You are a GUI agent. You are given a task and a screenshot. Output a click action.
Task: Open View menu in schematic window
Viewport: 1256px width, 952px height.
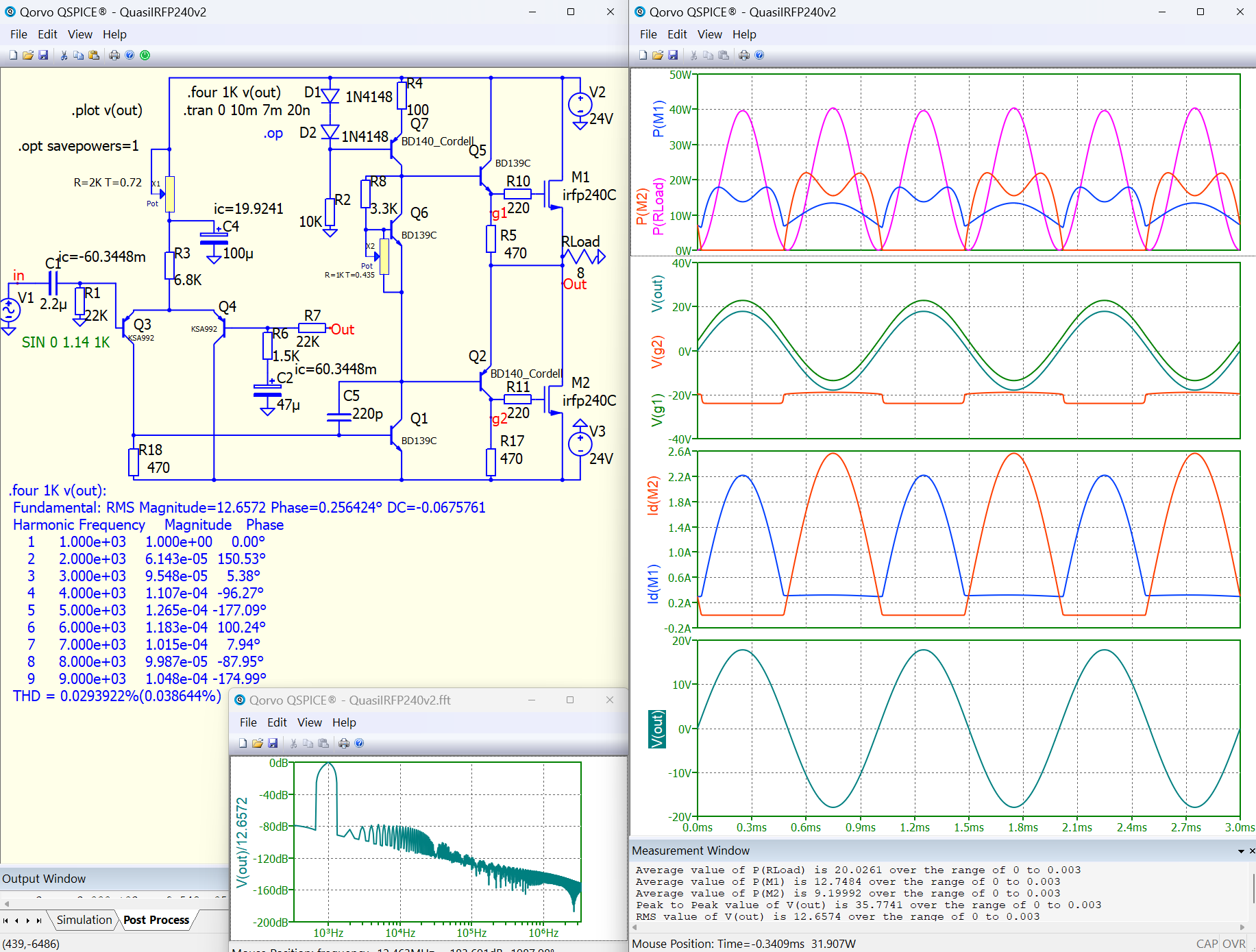pos(79,34)
